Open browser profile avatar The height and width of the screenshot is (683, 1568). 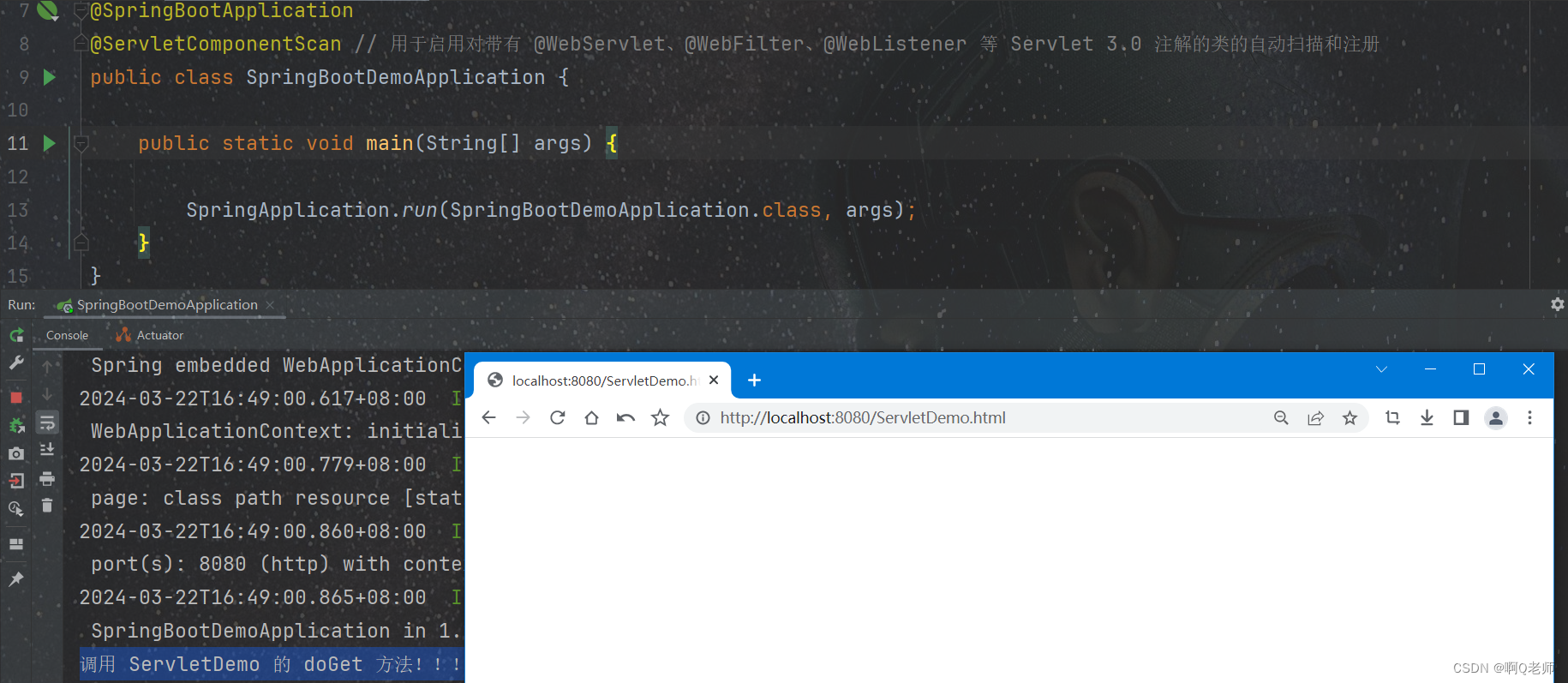(1496, 417)
